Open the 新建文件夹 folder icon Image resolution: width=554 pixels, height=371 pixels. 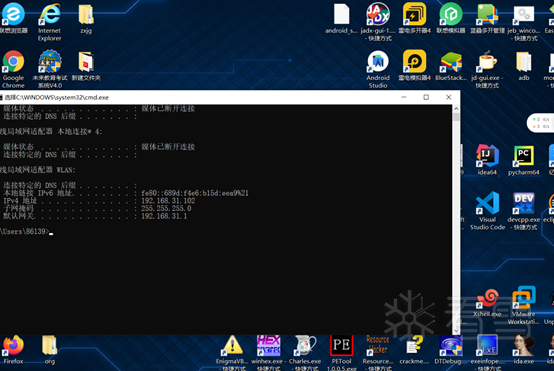86,66
